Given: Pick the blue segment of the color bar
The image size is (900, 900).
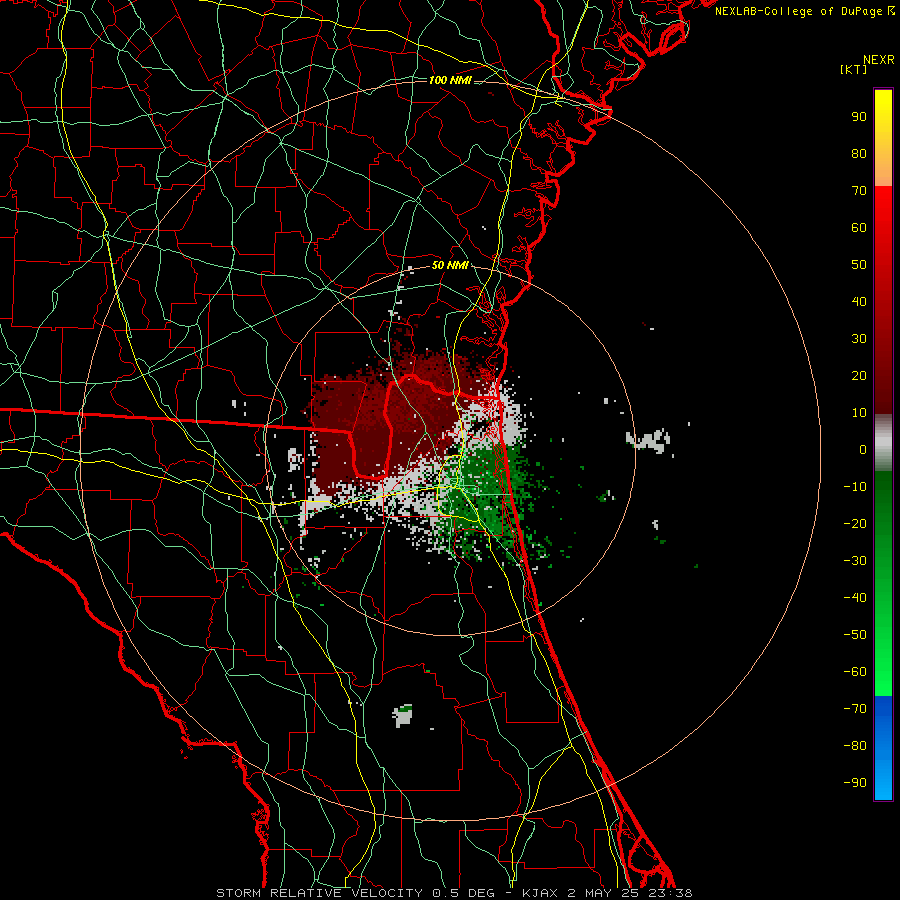Looking at the screenshot, I should coord(883,748).
